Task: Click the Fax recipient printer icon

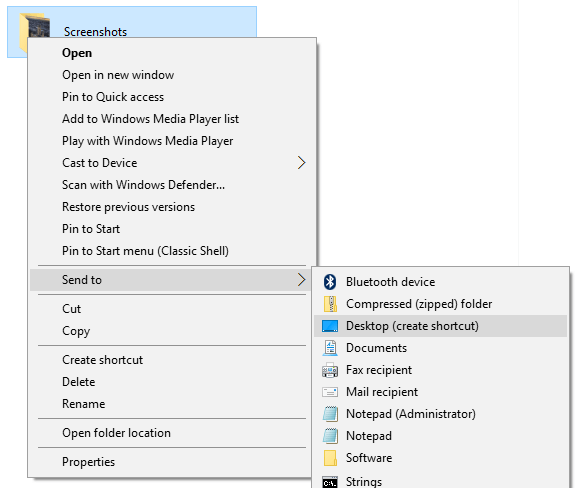Action: pos(330,370)
